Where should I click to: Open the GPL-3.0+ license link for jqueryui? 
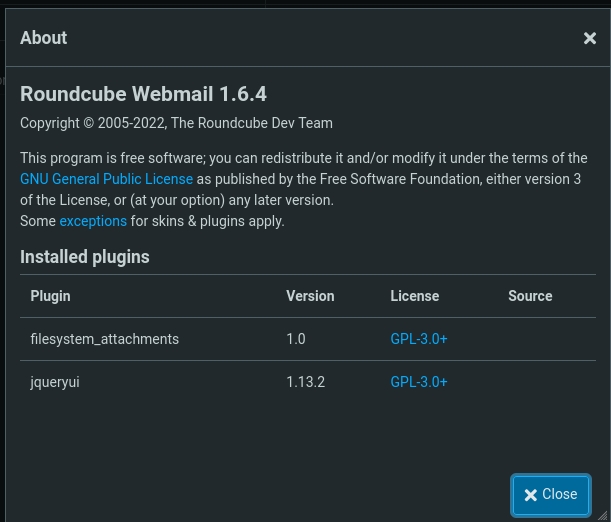coord(418,382)
